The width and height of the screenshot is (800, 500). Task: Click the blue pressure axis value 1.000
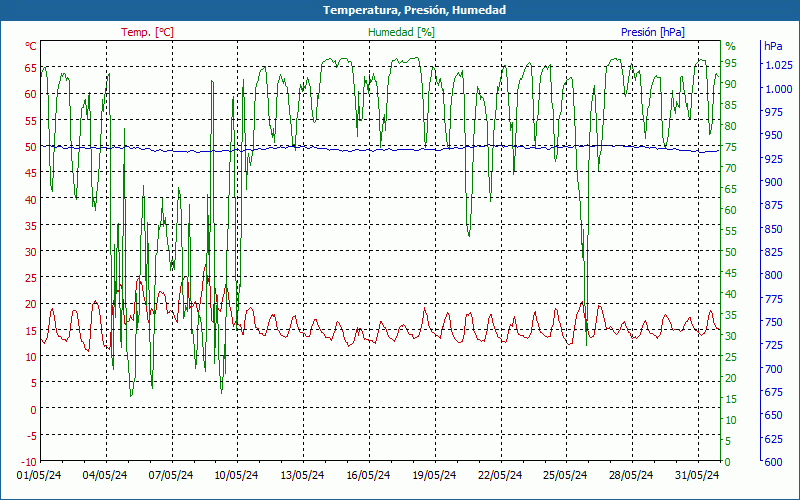[x=779, y=88]
